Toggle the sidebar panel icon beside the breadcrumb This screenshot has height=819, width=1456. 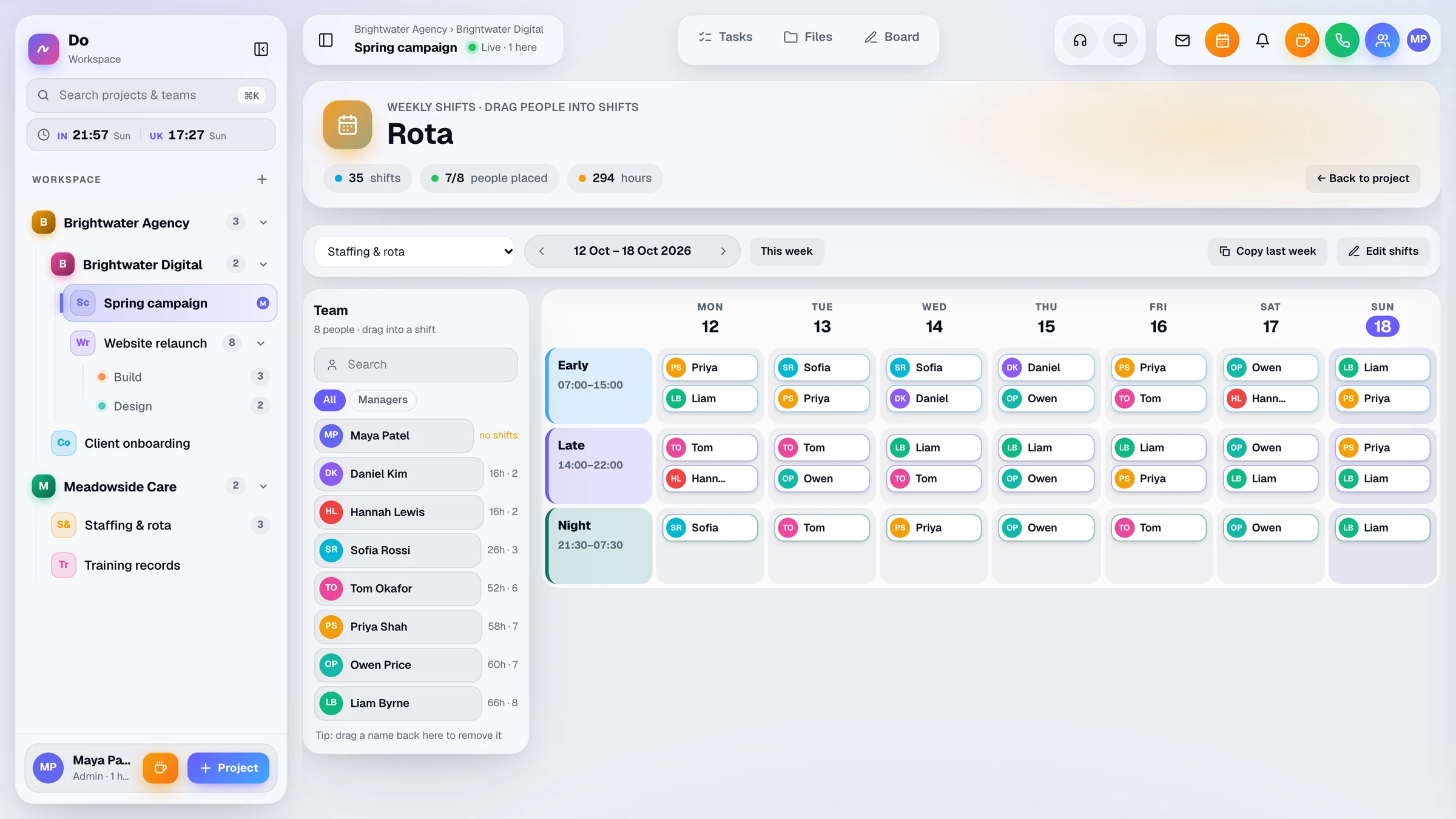[326, 40]
